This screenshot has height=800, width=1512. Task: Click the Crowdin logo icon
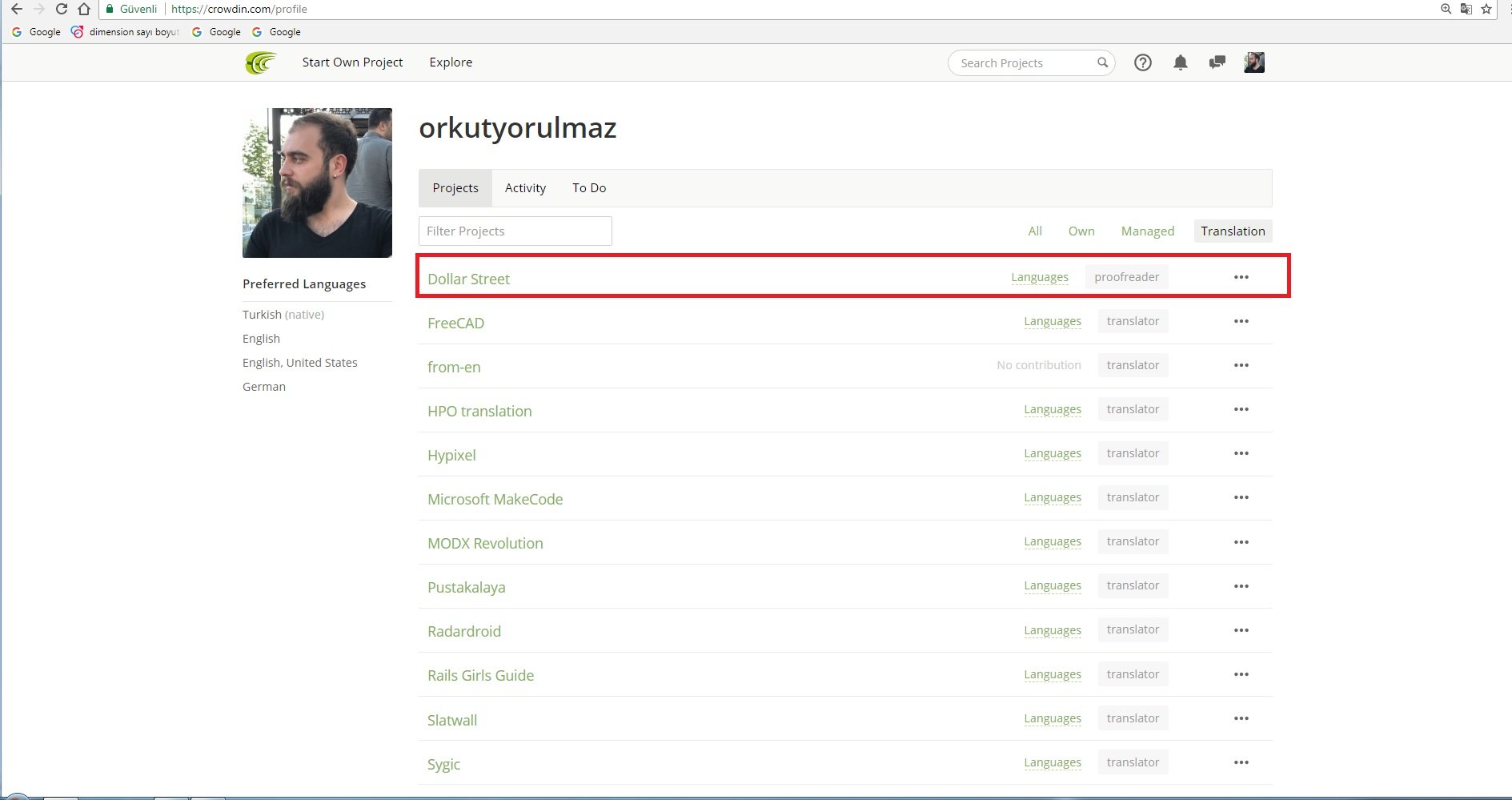click(x=261, y=62)
